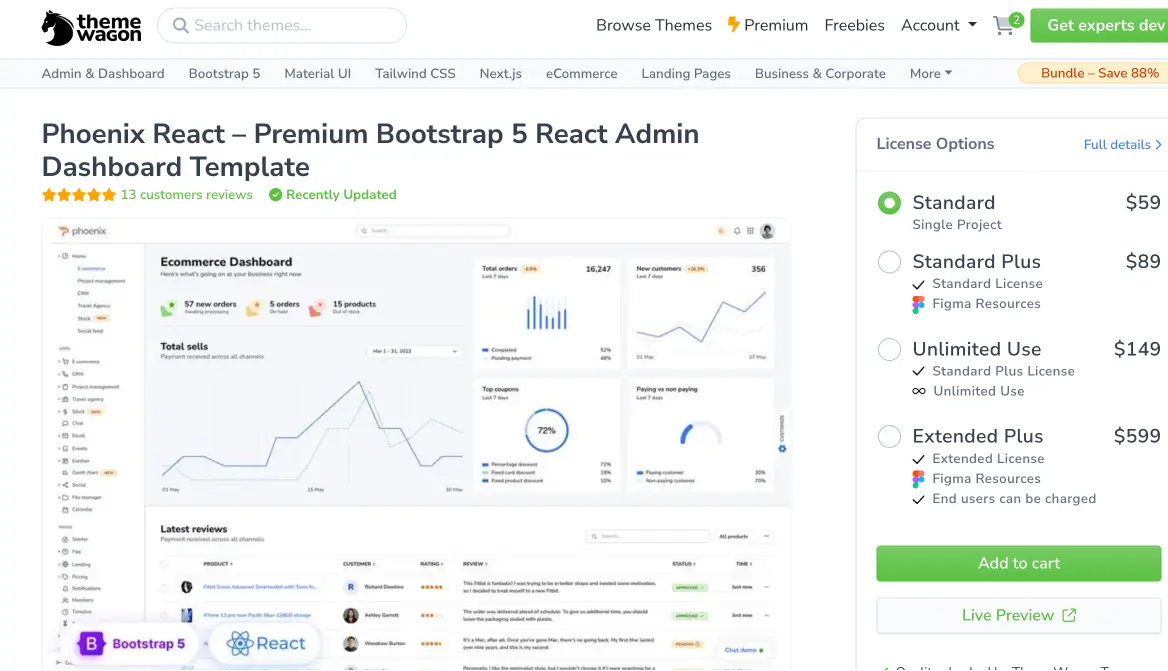The image size is (1168, 671).
Task: Click the Phoenix React template title
Action: tap(370, 150)
